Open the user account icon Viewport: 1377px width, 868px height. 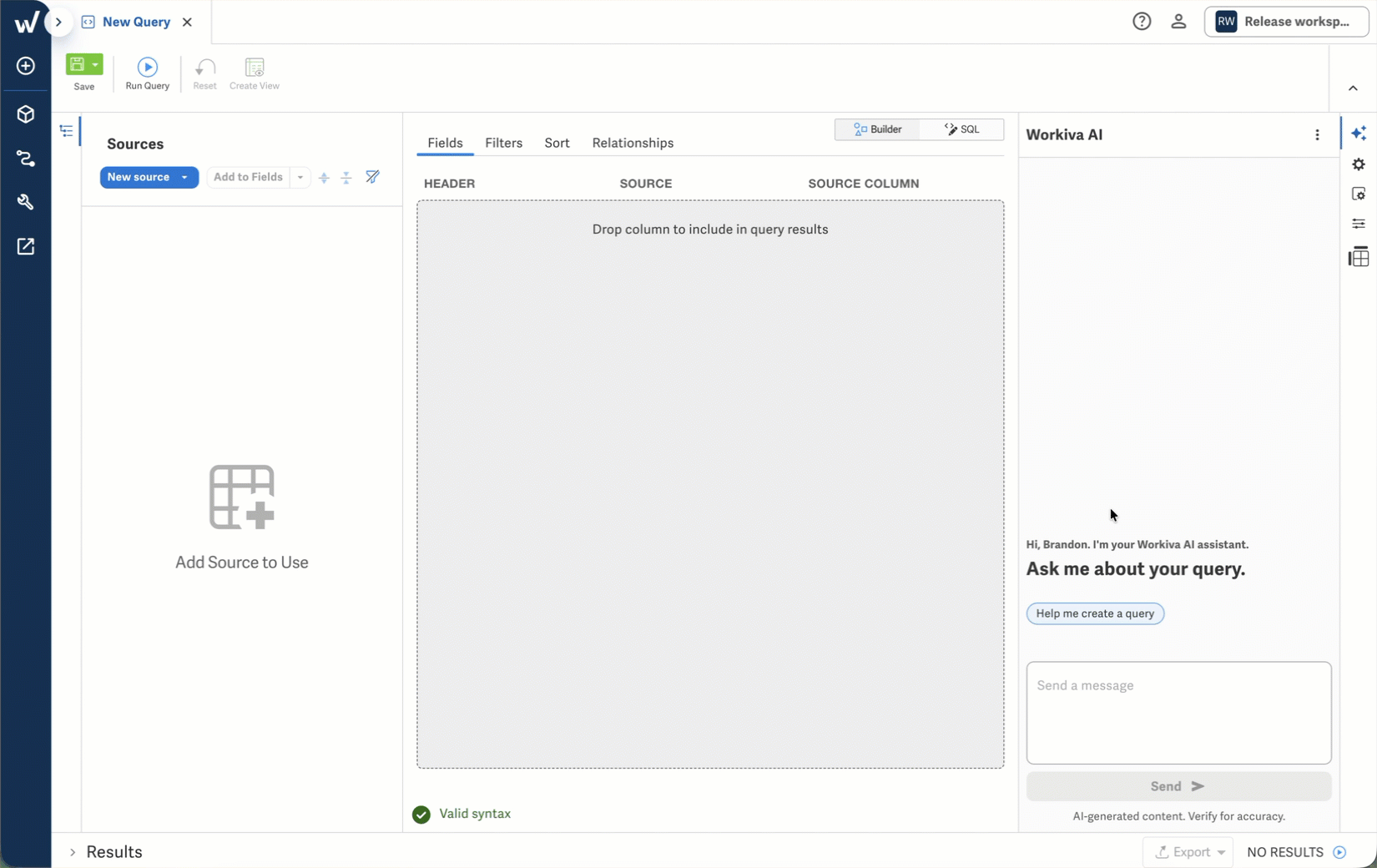click(1178, 22)
